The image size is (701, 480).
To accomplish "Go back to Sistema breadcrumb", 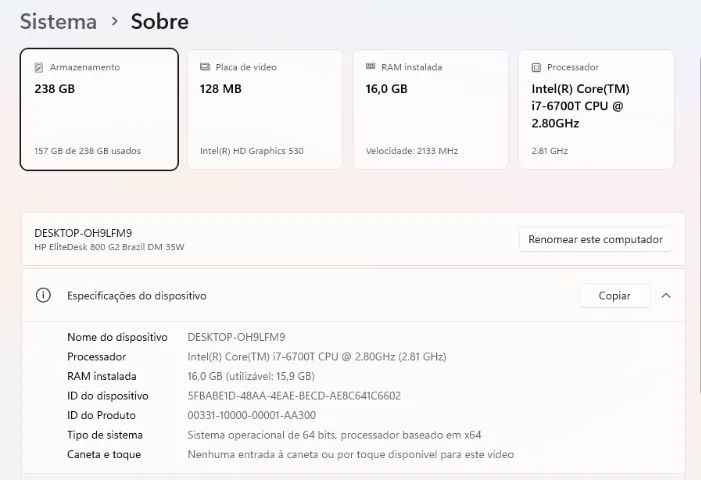I will 58,21.
